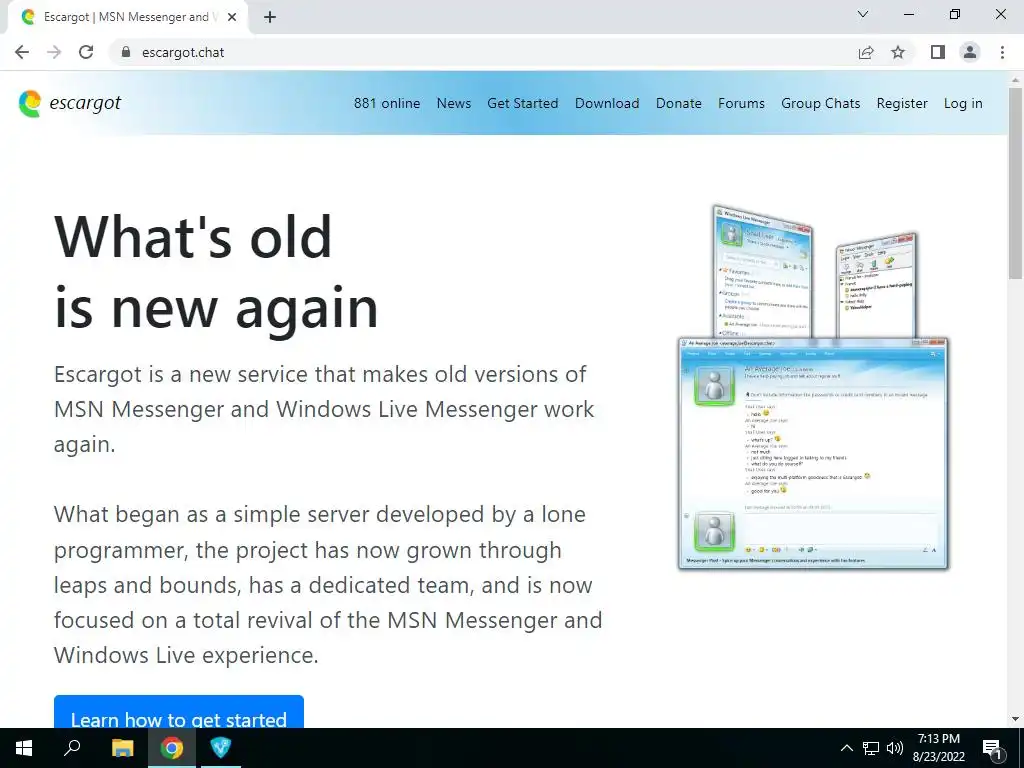Open the browser side panel icon
The width and height of the screenshot is (1024, 768).
(x=938, y=52)
